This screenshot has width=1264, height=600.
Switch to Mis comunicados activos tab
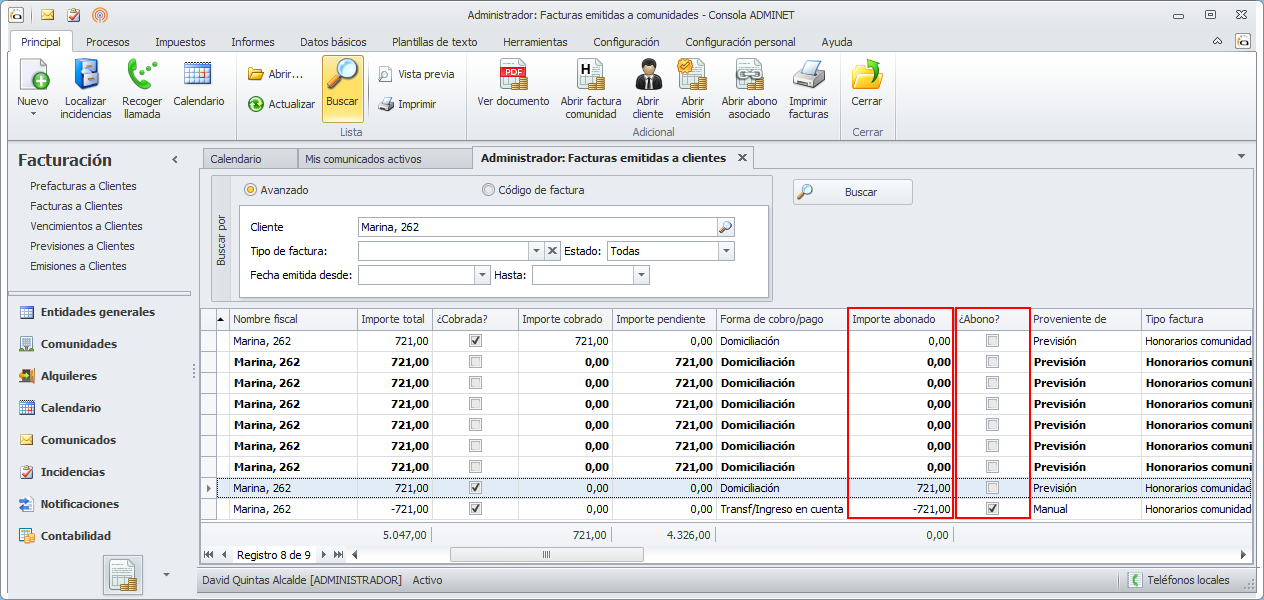pyautogui.click(x=363, y=159)
